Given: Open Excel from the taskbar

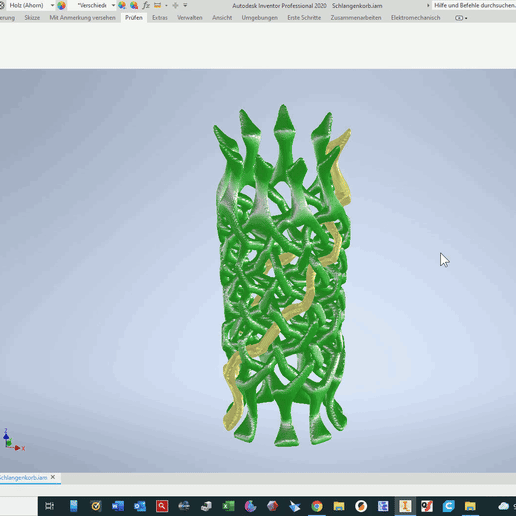Looking at the screenshot, I should [228, 506].
